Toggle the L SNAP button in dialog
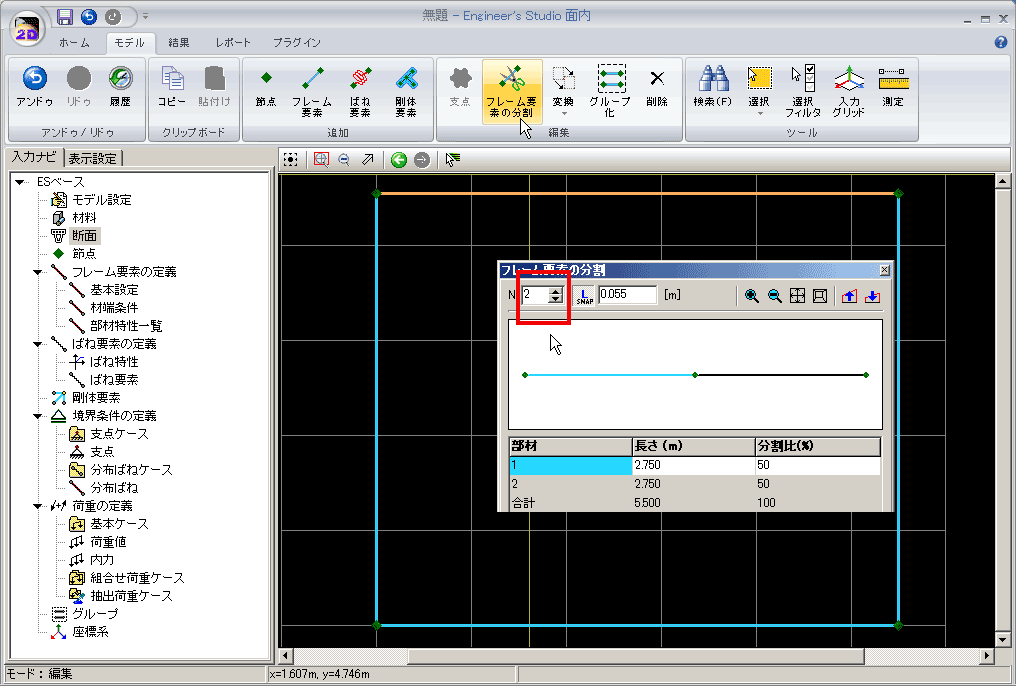 [584, 296]
